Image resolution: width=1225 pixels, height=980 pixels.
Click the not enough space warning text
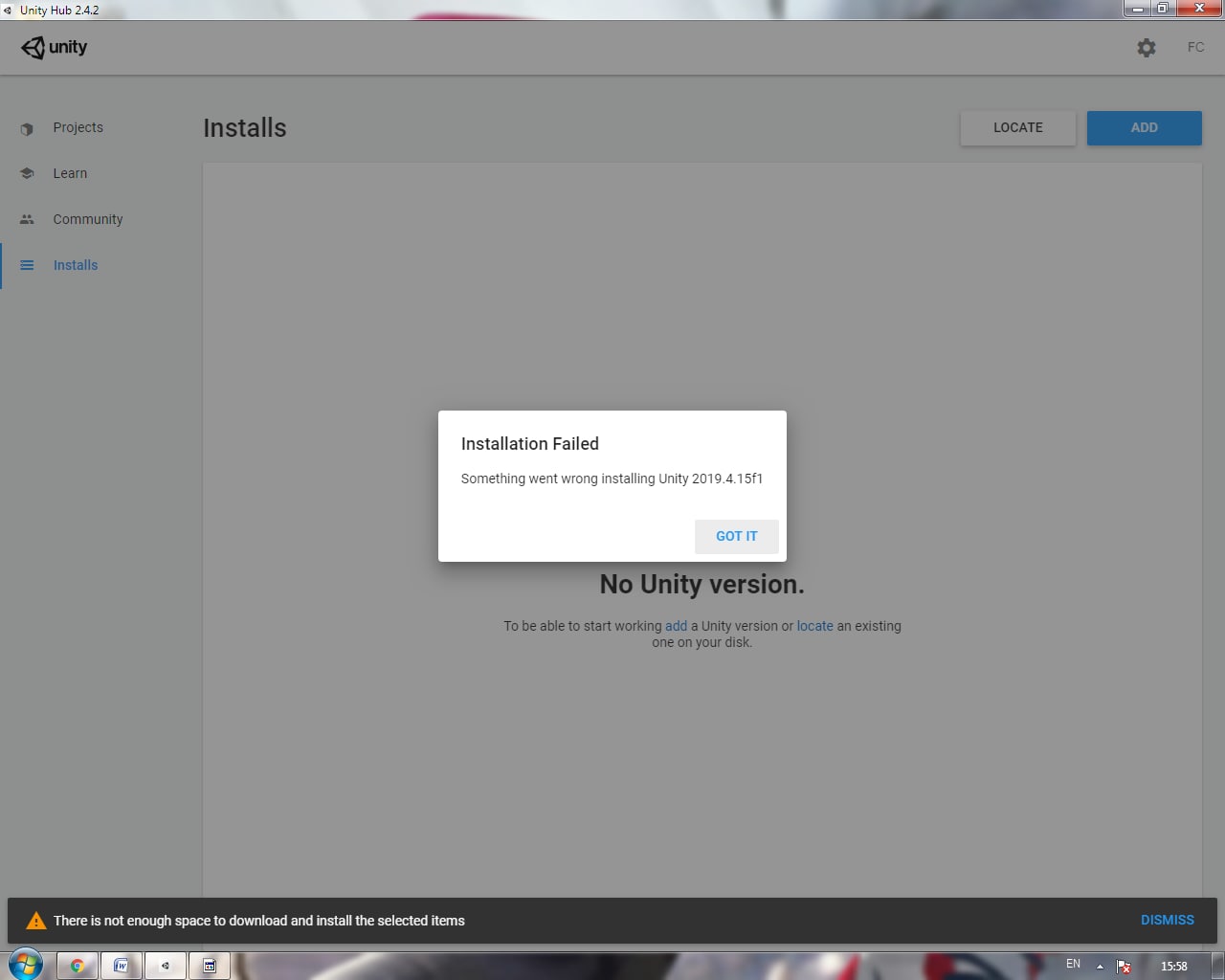[x=259, y=921]
